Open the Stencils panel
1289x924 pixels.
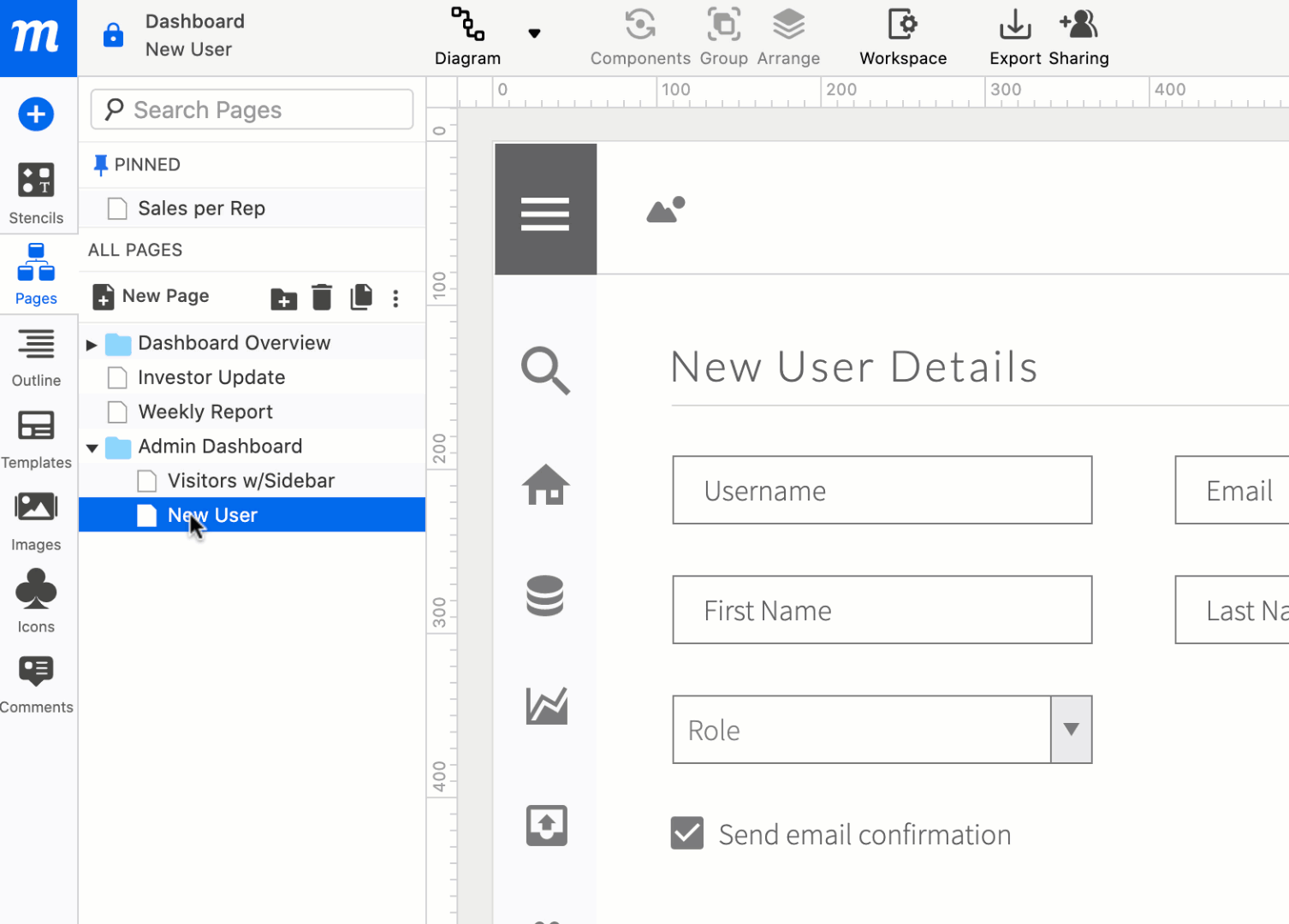click(x=36, y=193)
